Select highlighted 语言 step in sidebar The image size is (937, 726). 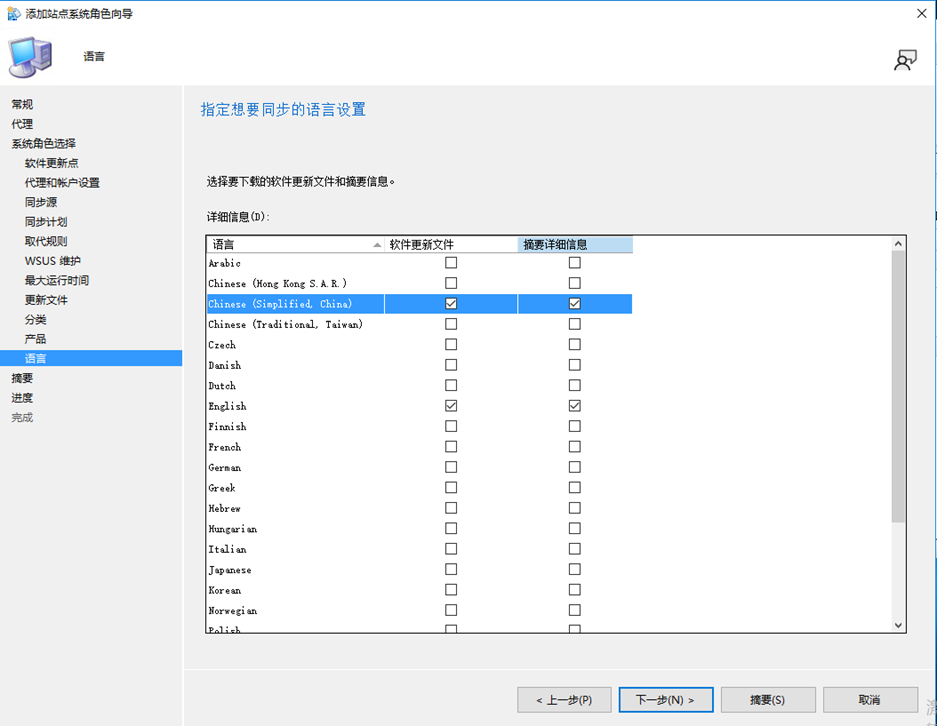click(91, 358)
